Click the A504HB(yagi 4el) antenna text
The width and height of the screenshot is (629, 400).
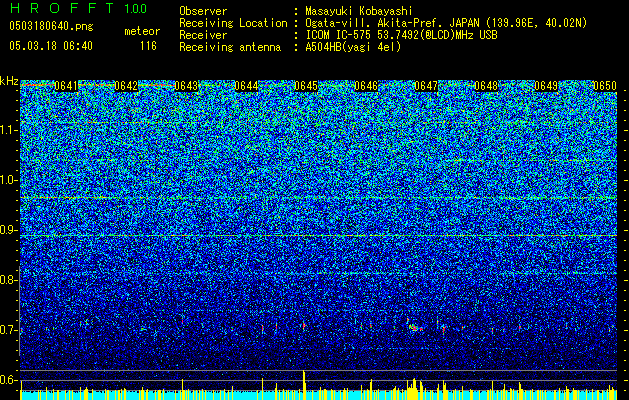tap(353, 47)
